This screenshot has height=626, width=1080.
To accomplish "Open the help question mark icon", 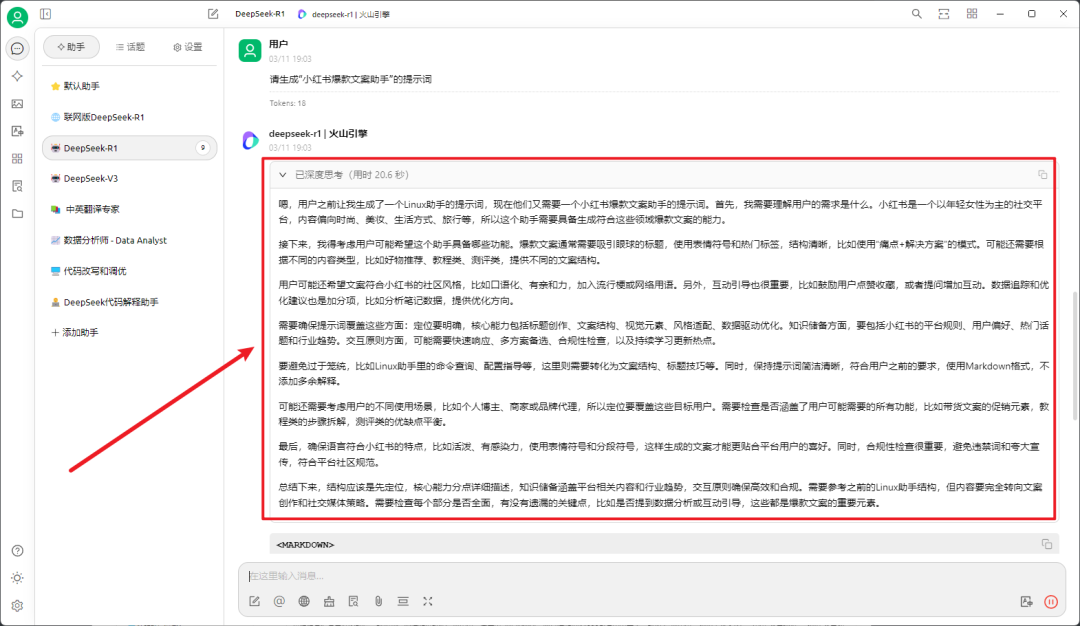I will [x=17, y=550].
